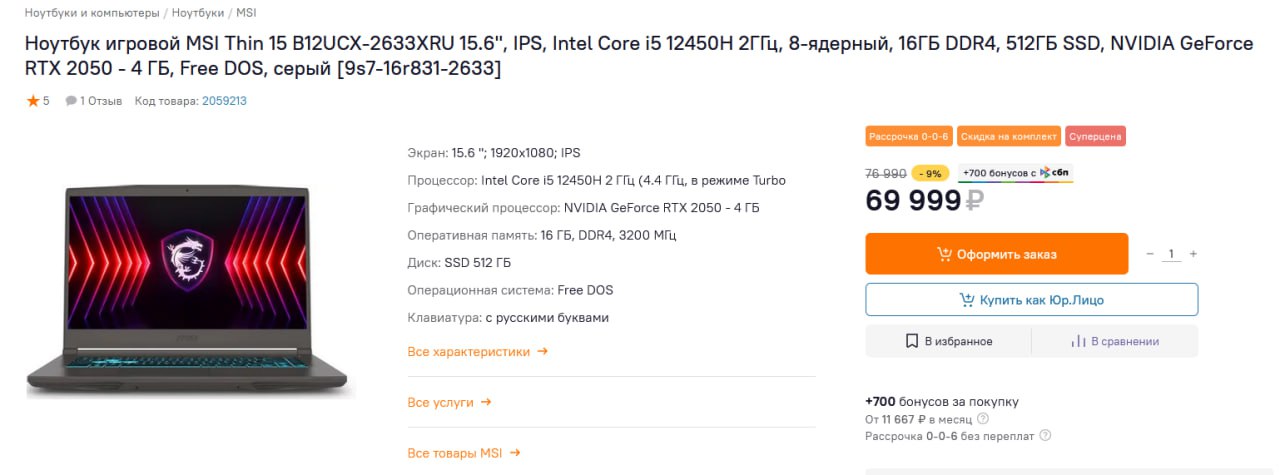
Task: Go to MSI breadcrumb category
Action: click(x=246, y=13)
